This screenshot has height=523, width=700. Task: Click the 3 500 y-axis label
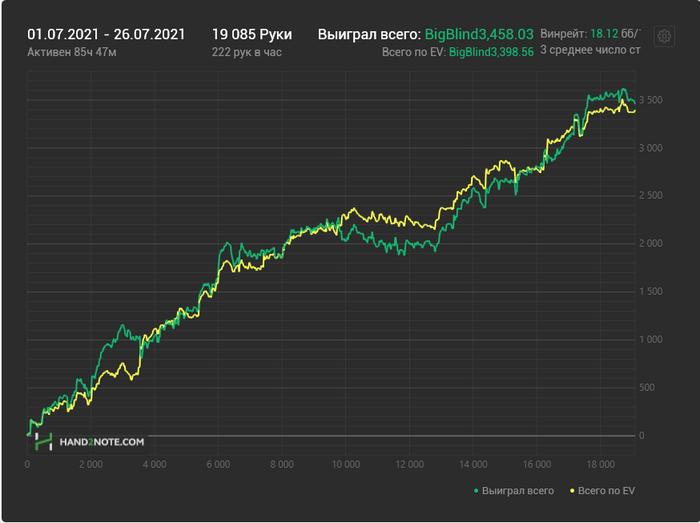(x=651, y=100)
